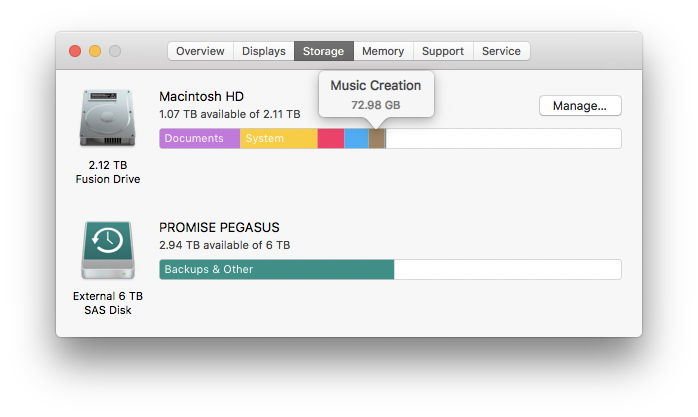Minimize the window with yellow button
The width and height of the screenshot is (698, 417).
click(95, 51)
